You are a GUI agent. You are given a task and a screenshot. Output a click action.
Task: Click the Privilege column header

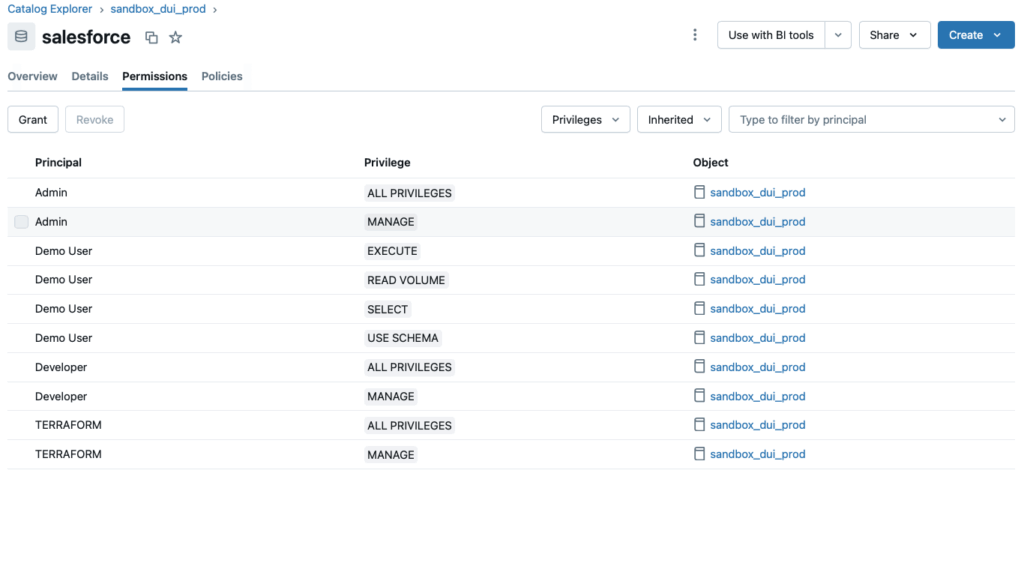pyautogui.click(x=387, y=163)
